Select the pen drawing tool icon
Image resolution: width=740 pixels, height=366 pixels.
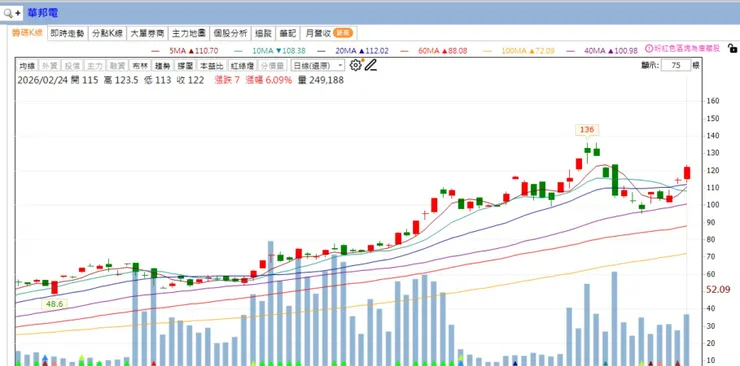click(x=370, y=66)
